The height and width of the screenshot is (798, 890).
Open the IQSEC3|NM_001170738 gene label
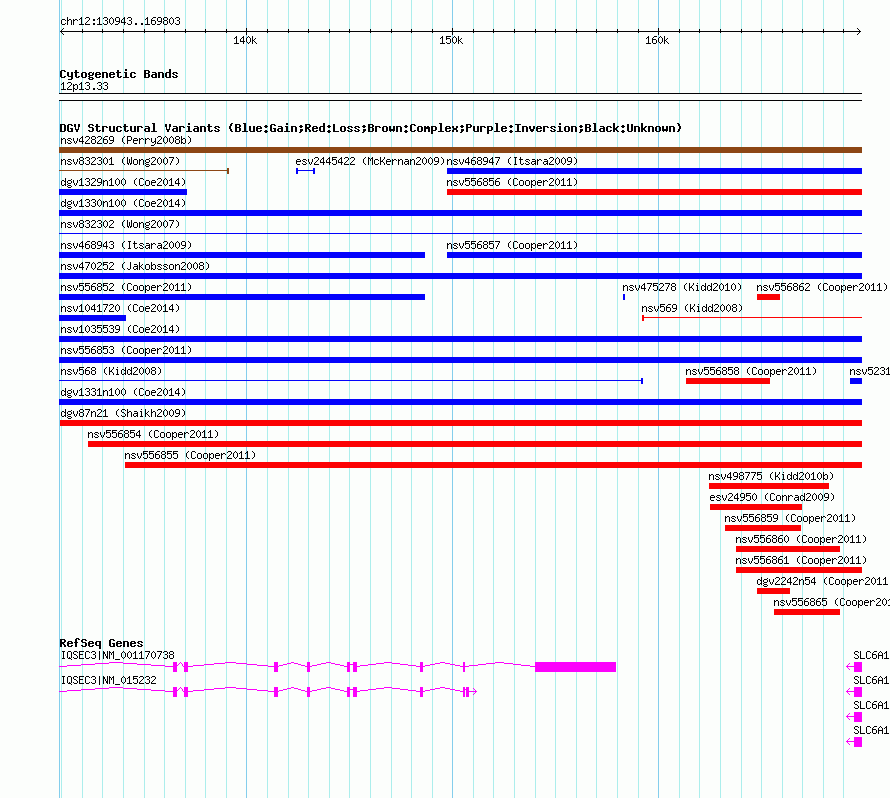click(x=117, y=655)
